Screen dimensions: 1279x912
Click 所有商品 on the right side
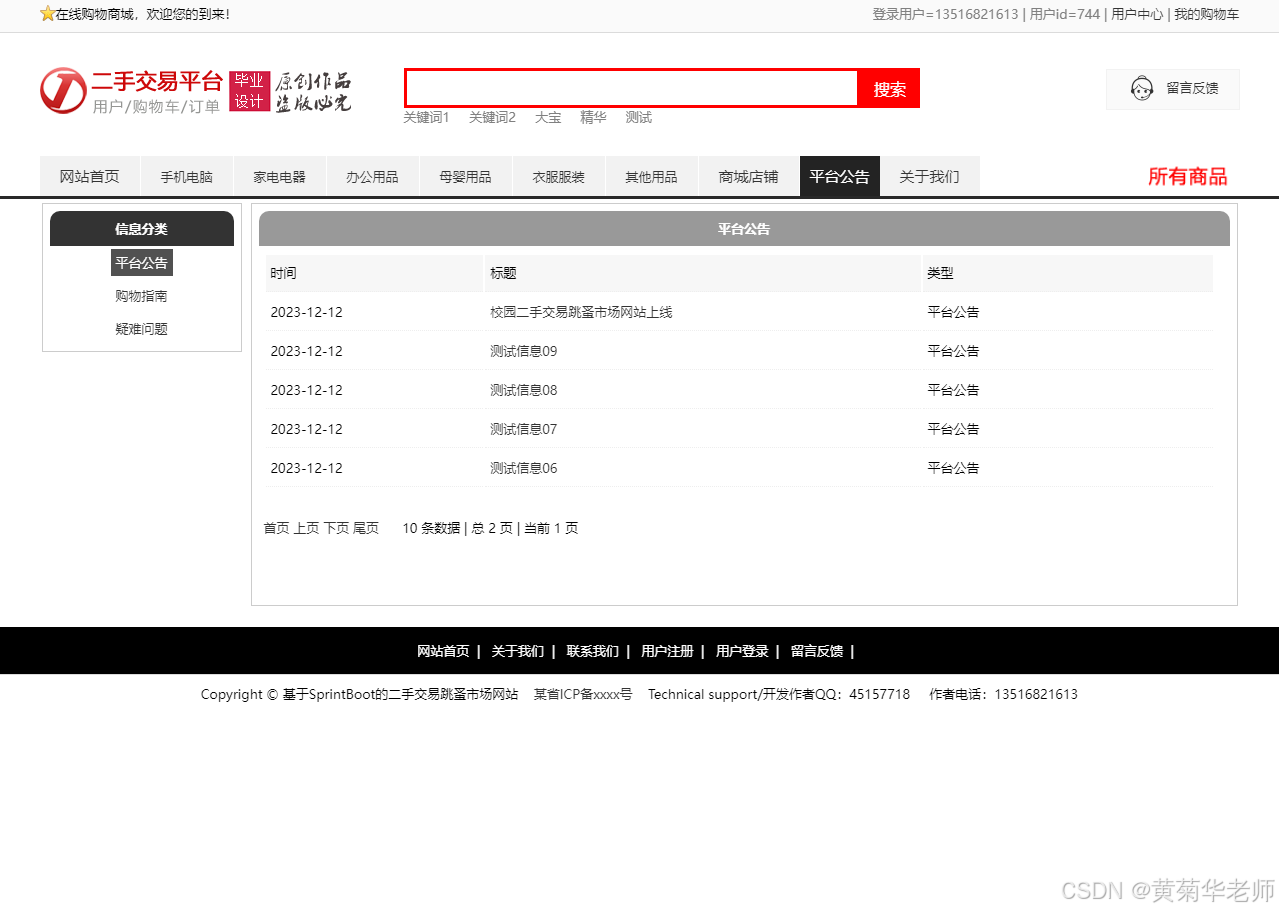pyautogui.click(x=1187, y=176)
